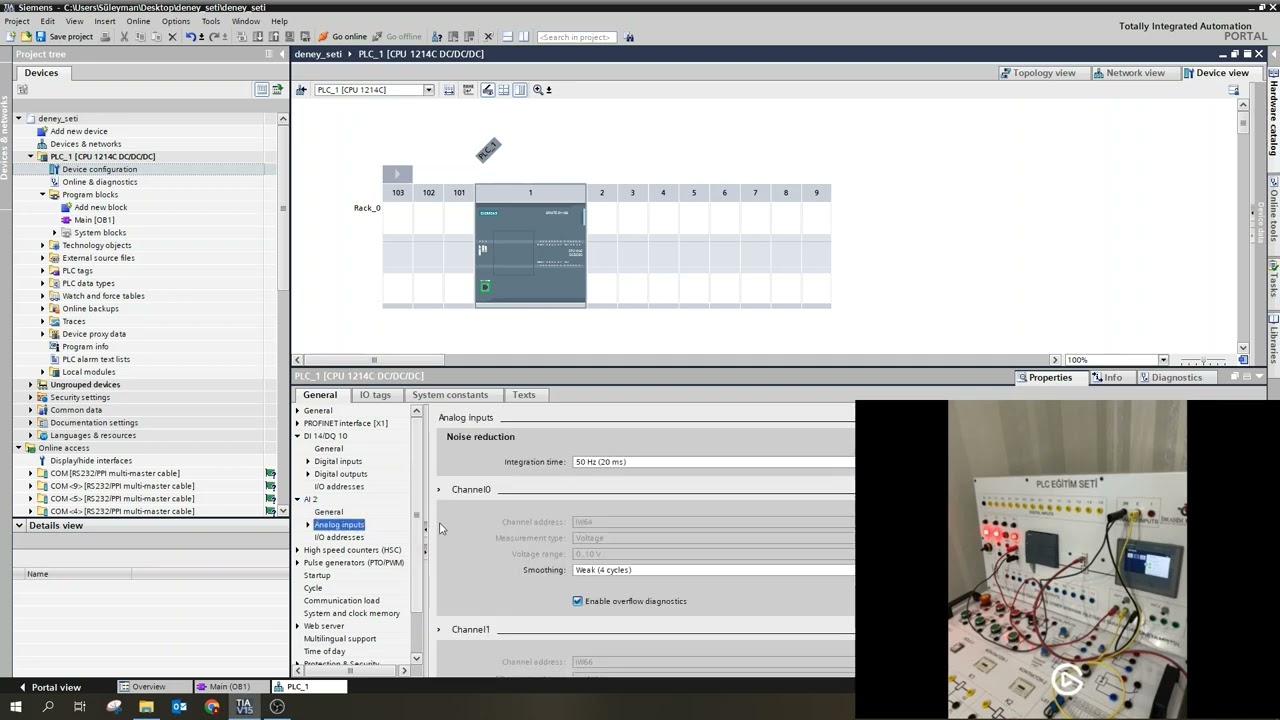Click the TIA V15 taskbar icon
This screenshot has width=1280, height=720.
coord(244,707)
